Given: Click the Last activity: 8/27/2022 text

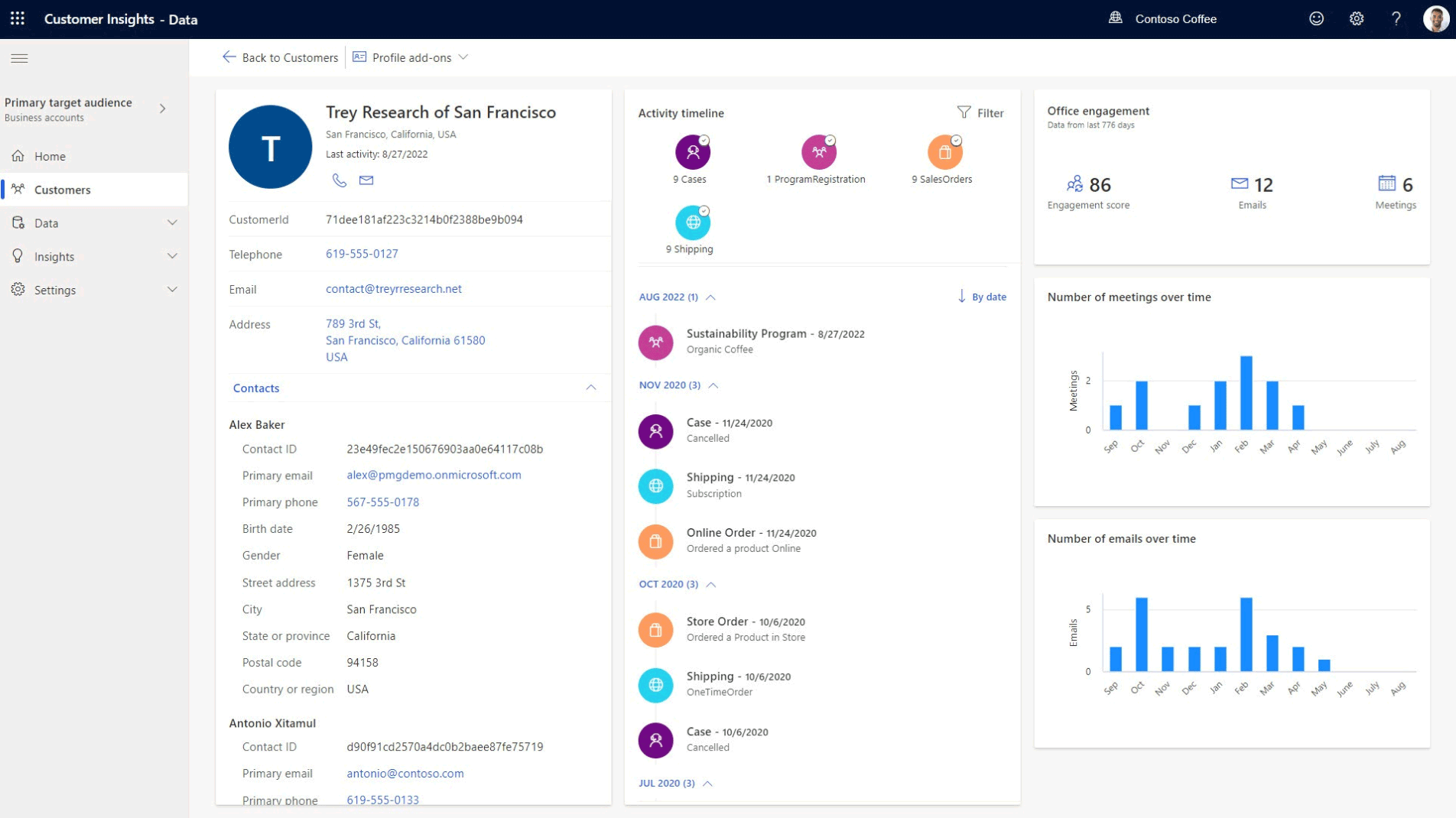Looking at the screenshot, I should coord(377,154).
